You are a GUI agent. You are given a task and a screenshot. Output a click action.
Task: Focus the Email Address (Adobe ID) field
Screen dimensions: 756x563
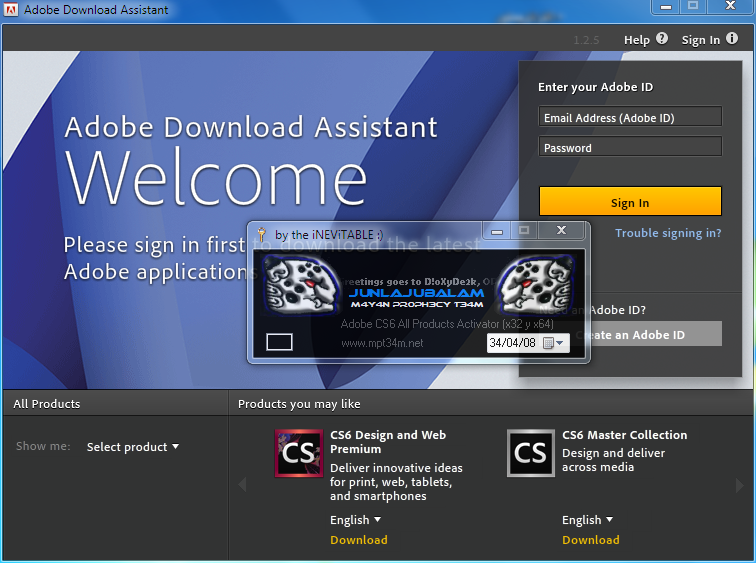(x=629, y=117)
